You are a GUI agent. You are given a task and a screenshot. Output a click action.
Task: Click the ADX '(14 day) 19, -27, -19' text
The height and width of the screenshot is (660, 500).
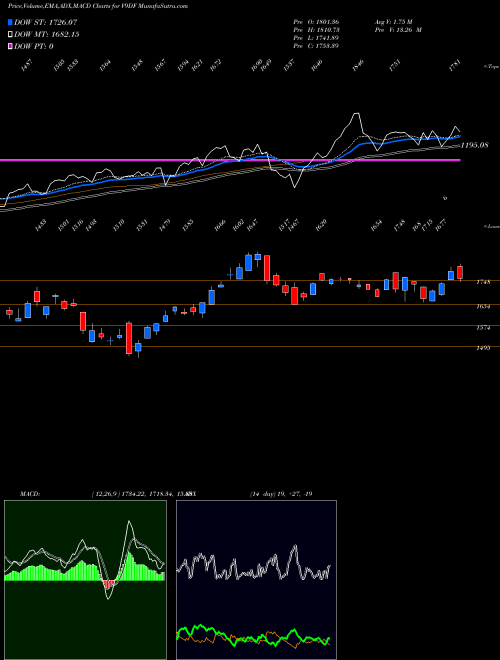point(281,494)
